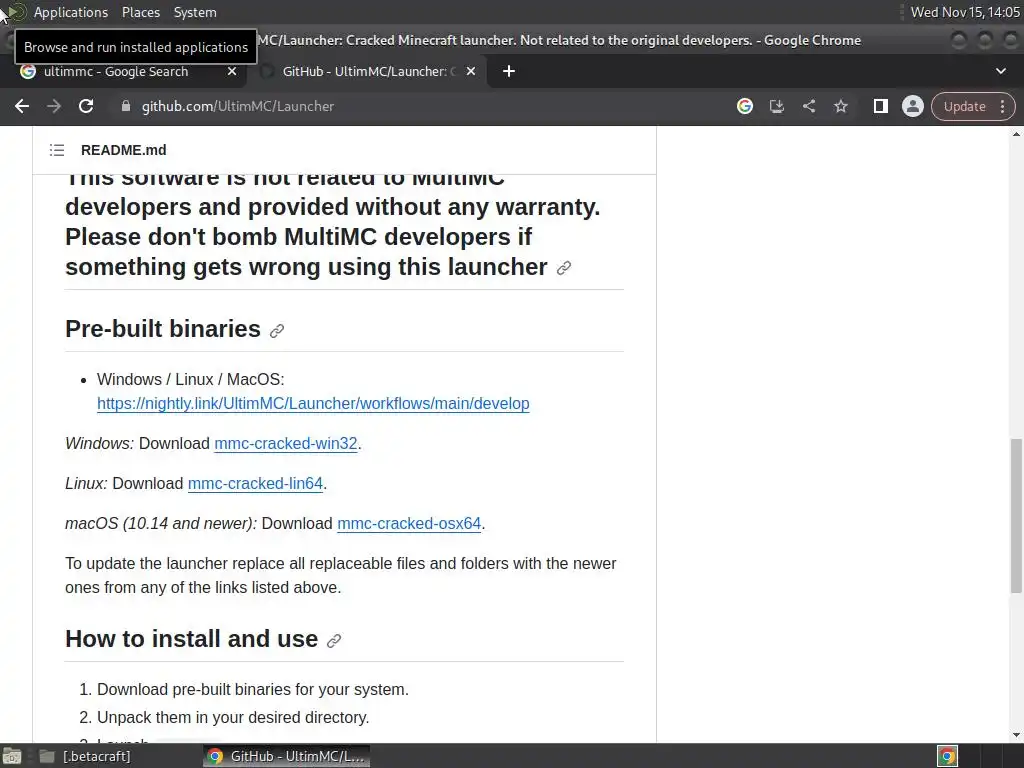Download mmc-cracked-osx64

[x=409, y=523]
